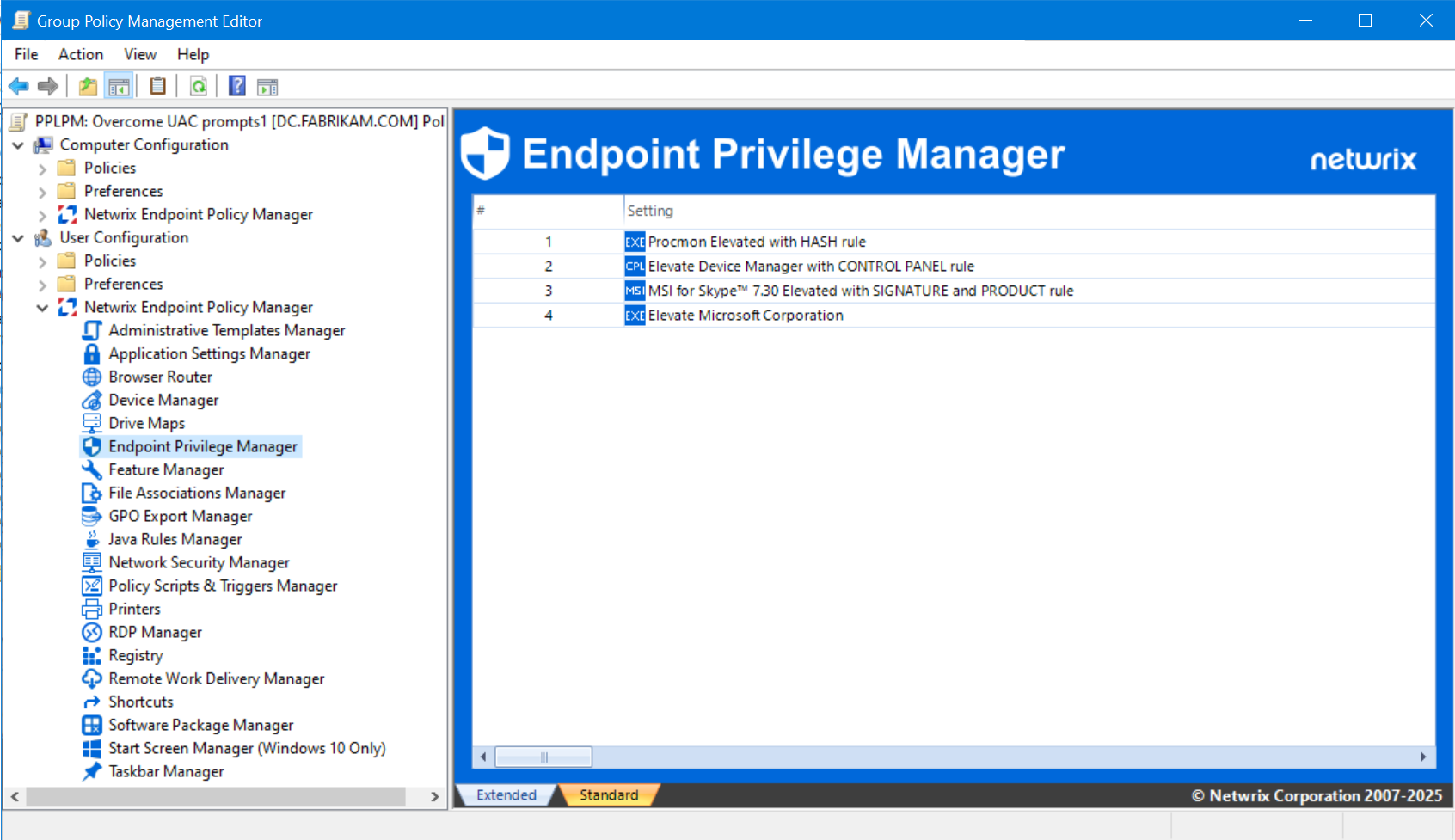1455x840 pixels.
Task: Expand Preferences under Computer Configuration
Action: (42, 192)
